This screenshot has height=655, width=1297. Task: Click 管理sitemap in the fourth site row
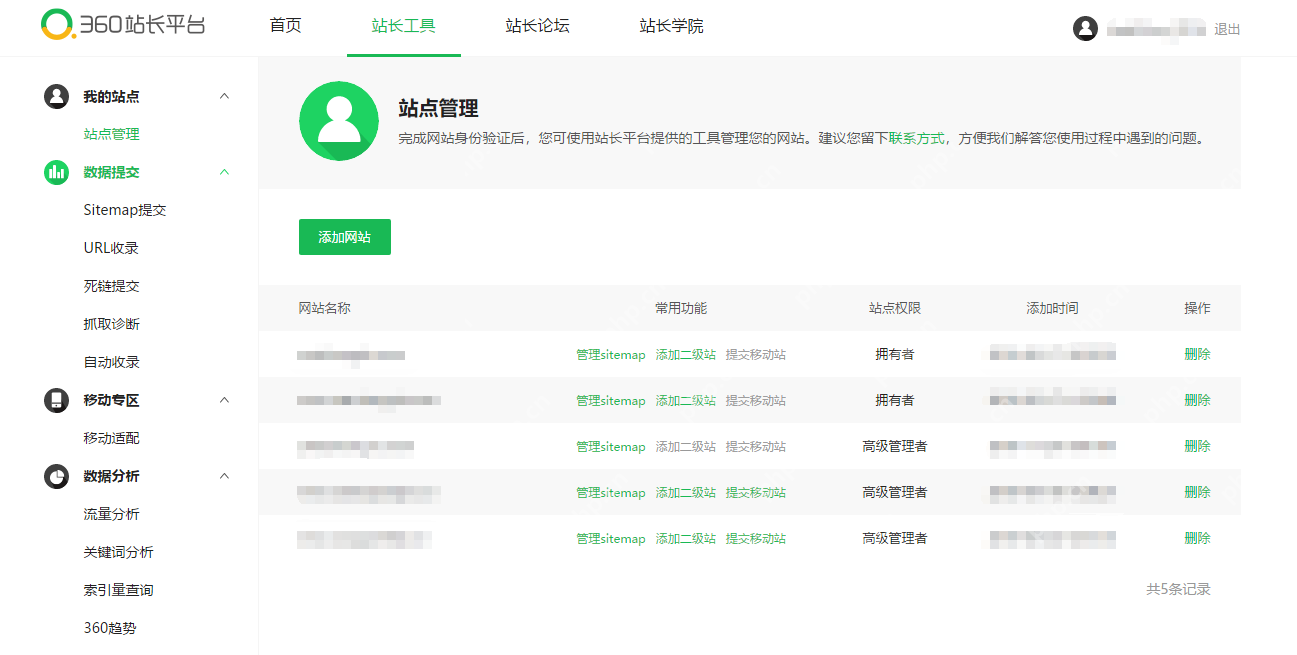click(611, 493)
